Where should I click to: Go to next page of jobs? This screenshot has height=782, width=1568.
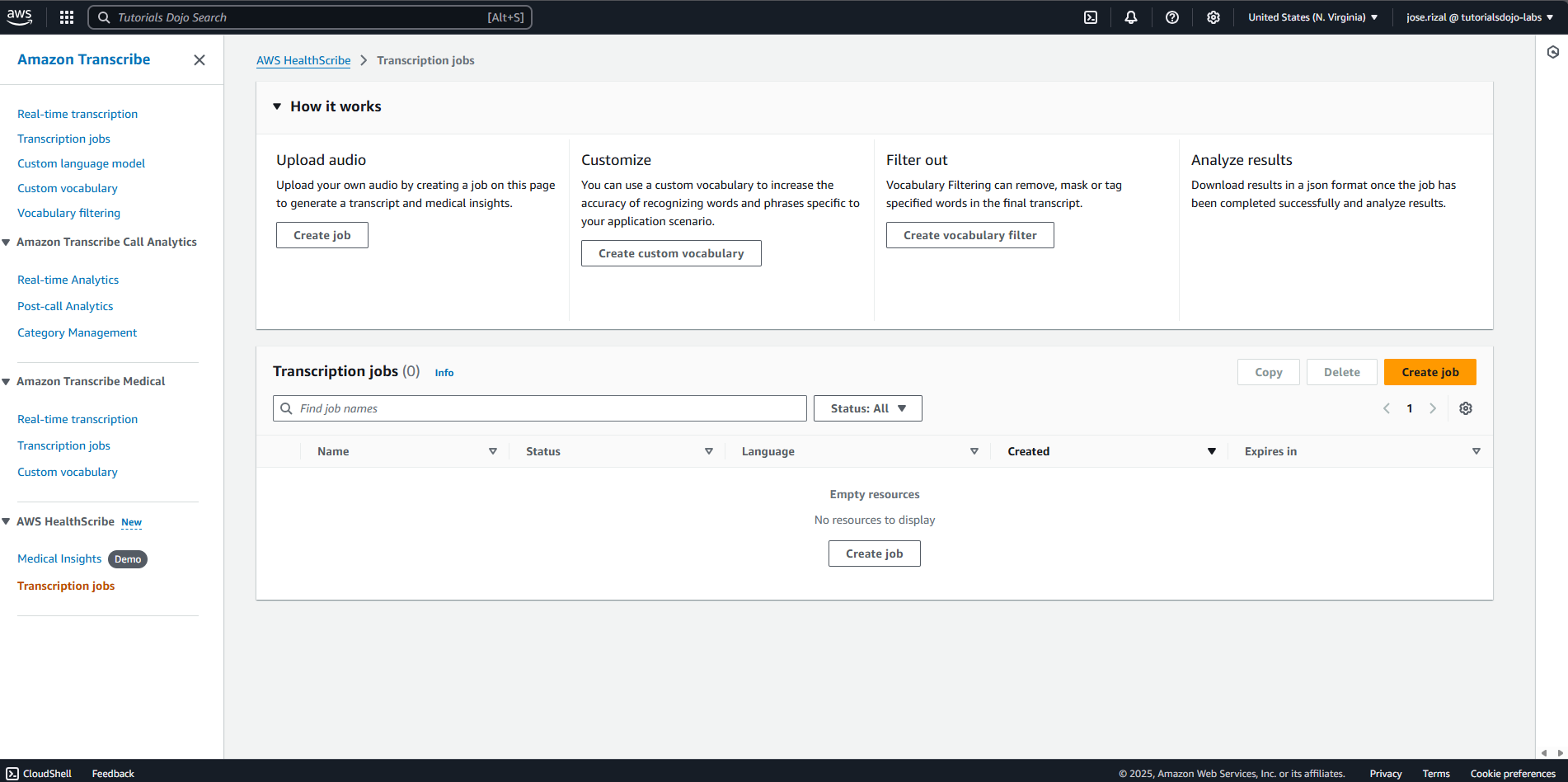click(x=1433, y=408)
